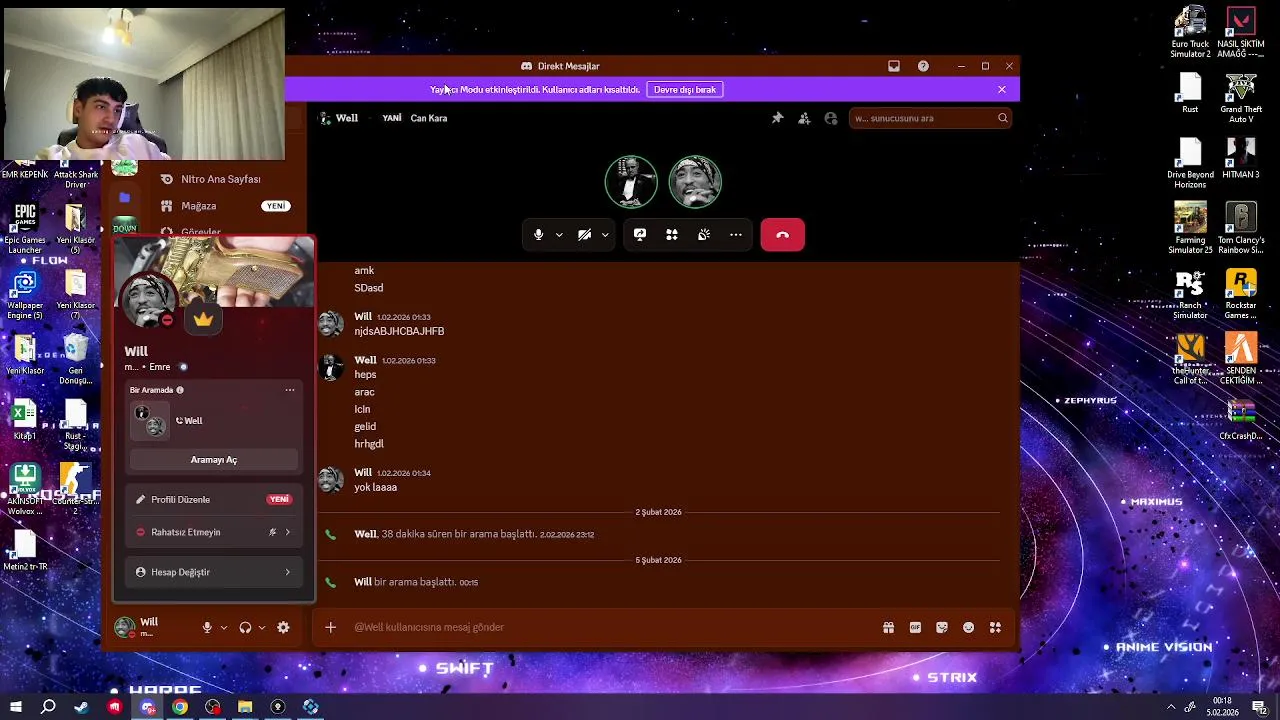Click the message input field

click(610, 627)
